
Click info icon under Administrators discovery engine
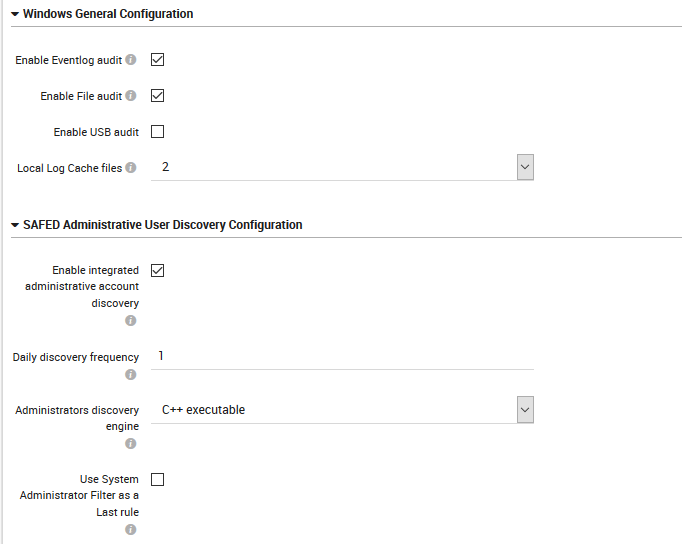click(x=131, y=444)
